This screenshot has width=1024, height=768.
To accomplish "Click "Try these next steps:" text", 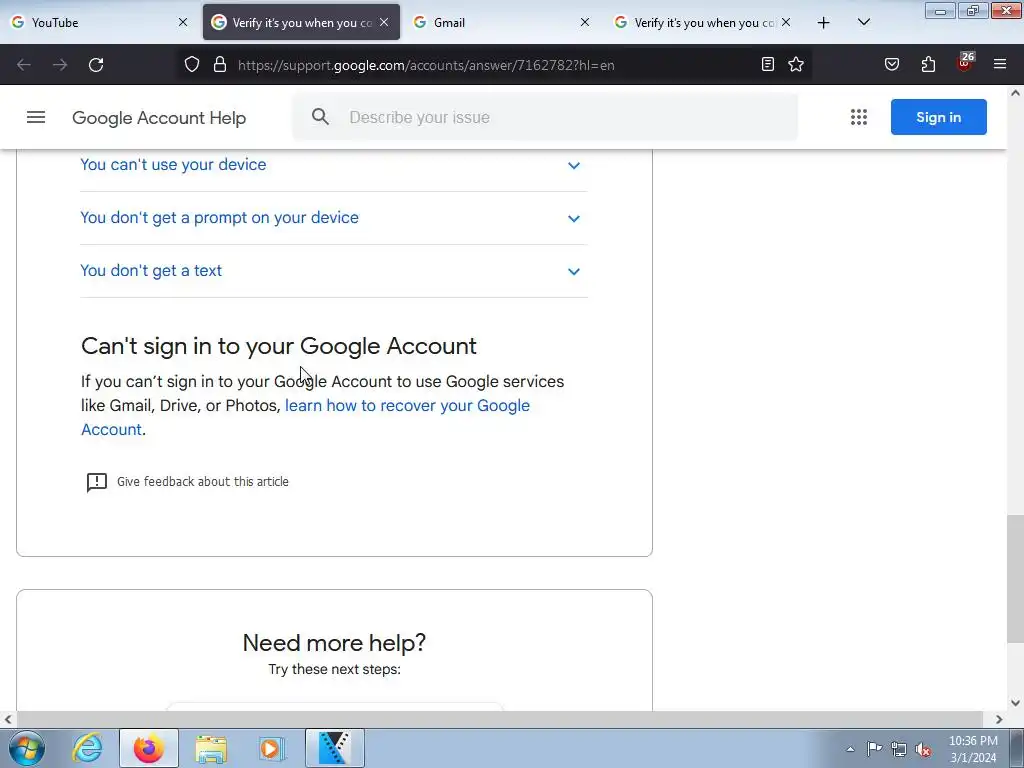I will pos(334,669).
